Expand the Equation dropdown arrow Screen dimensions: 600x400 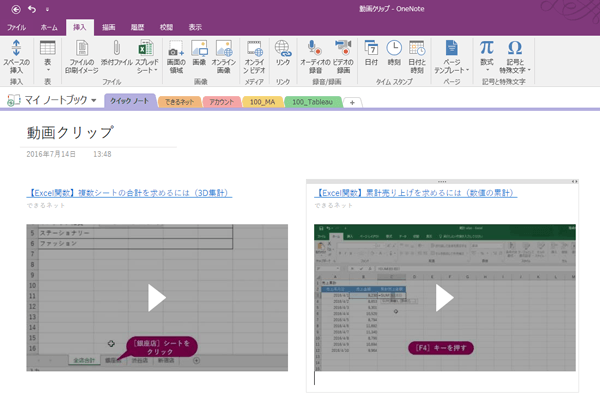coord(487,70)
